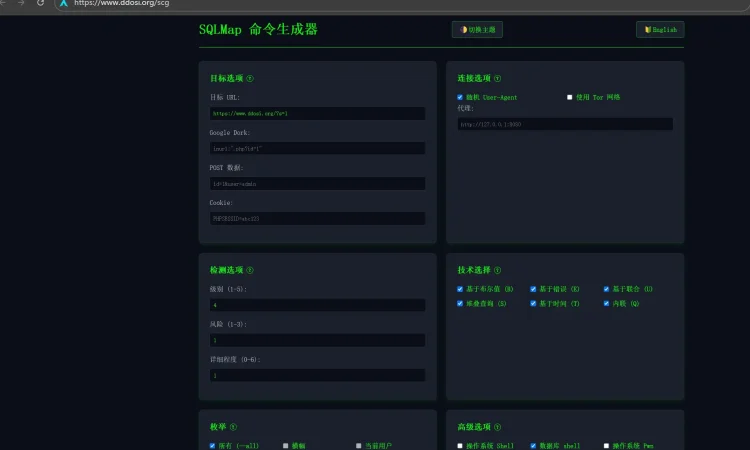Focus the 目标 URL input field

318,113
